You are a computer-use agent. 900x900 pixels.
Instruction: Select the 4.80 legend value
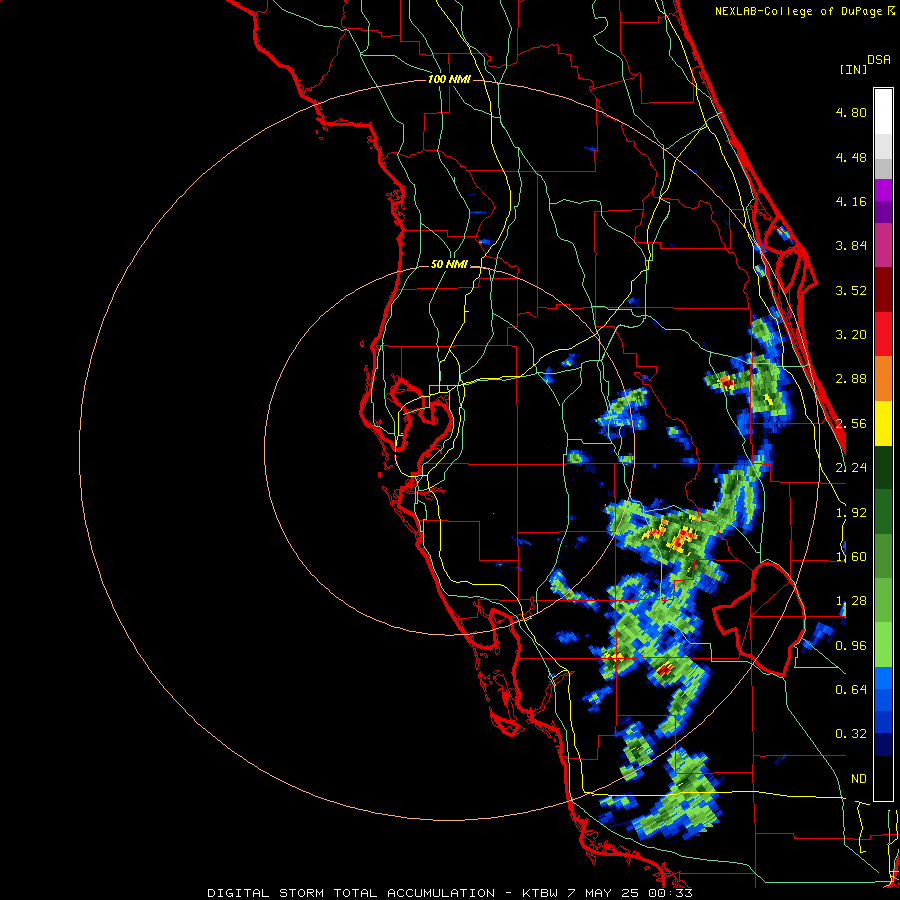(851, 112)
